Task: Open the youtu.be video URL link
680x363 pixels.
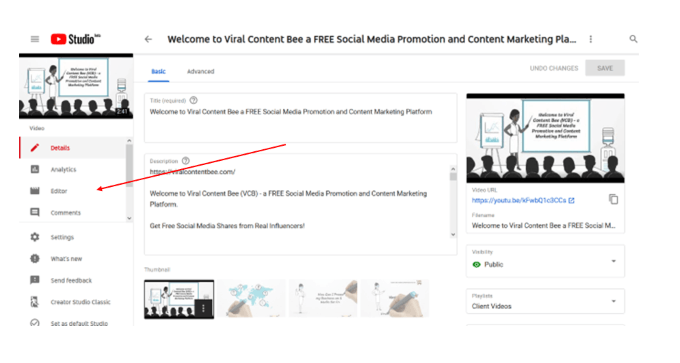Action: click(519, 200)
